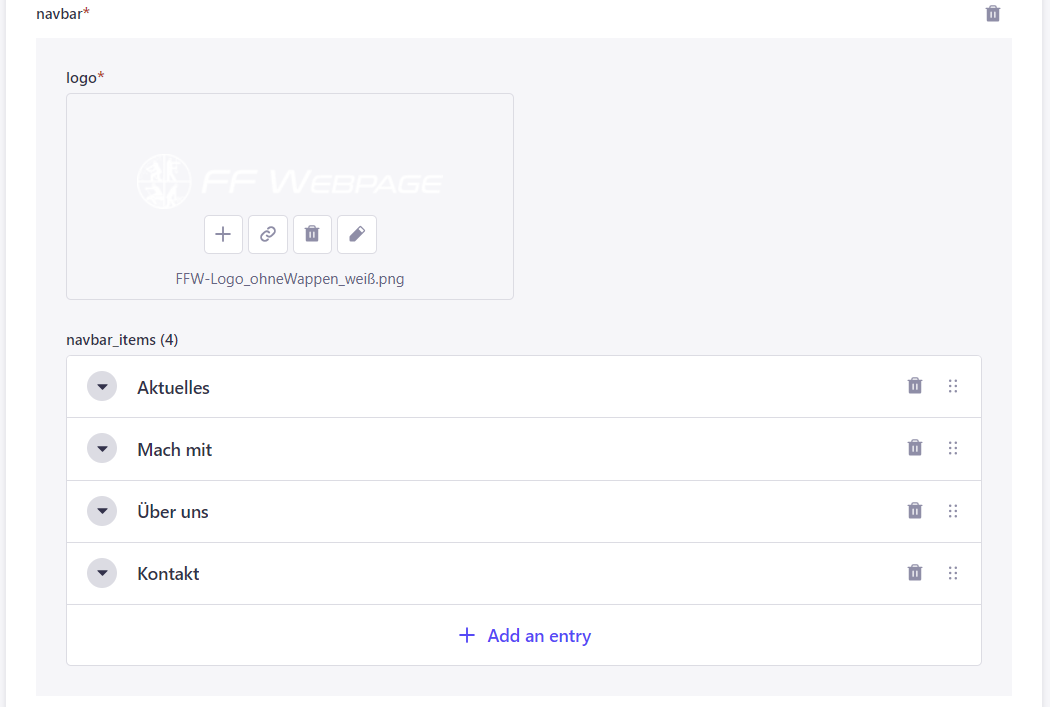Image resolution: width=1050 pixels, height=707 pixels.
Task: Click the Kontakt drag handle
Action: 953,573
